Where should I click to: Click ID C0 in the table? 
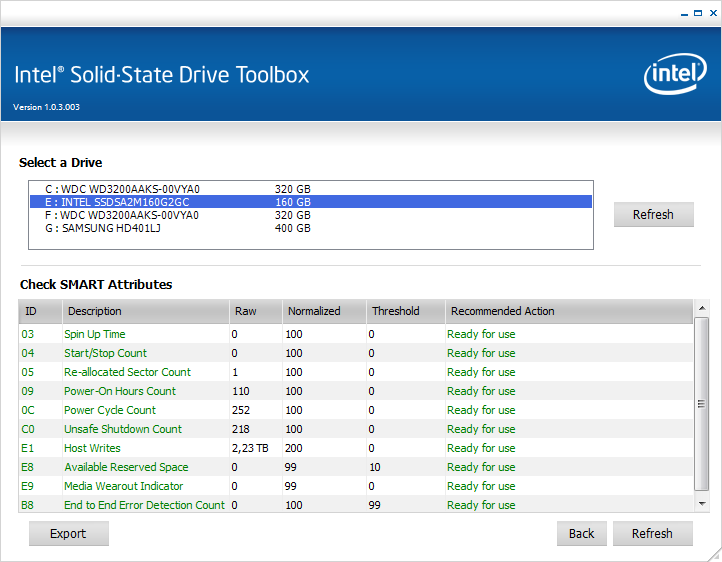28,429
